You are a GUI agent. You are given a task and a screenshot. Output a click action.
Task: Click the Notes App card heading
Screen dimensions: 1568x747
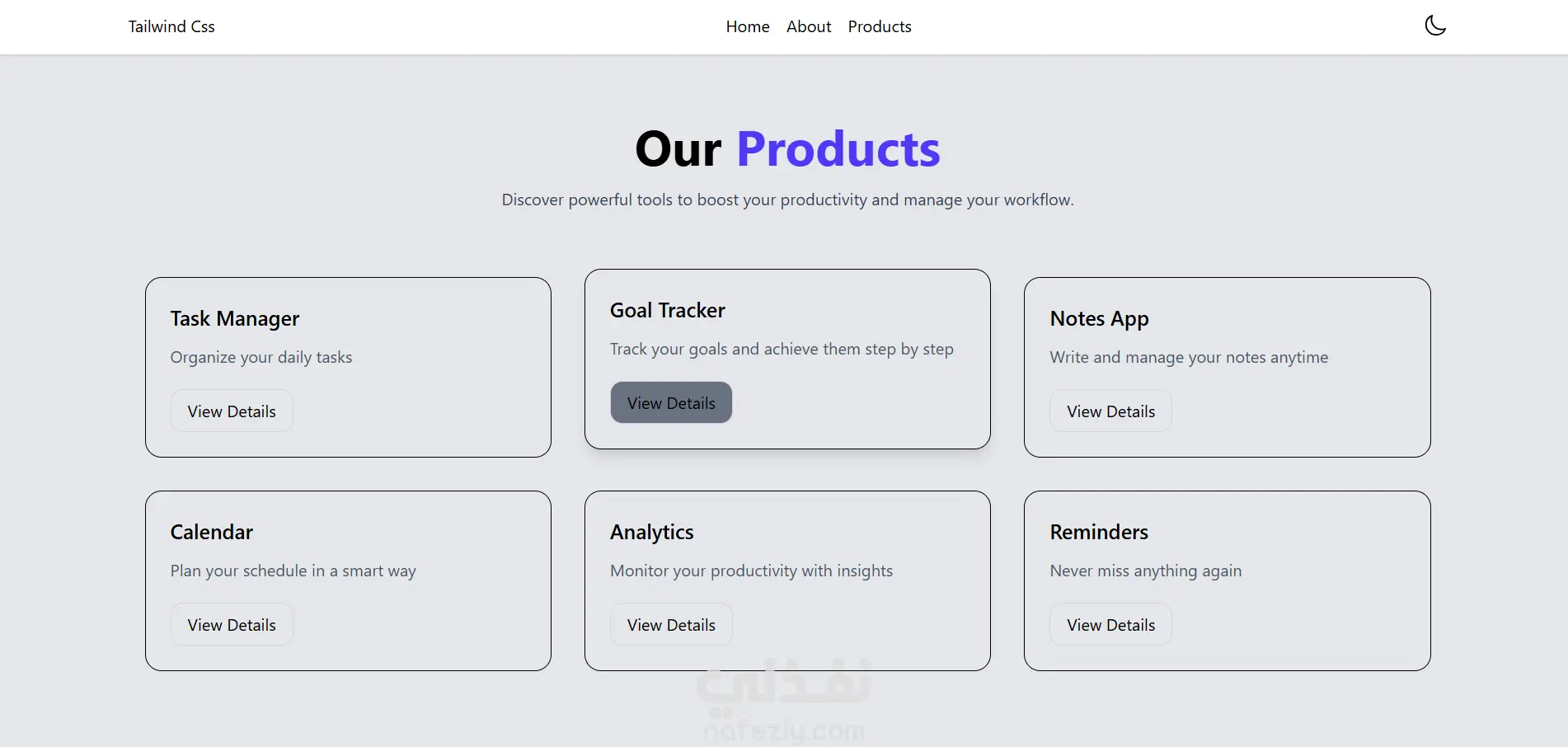[1099, 318]
